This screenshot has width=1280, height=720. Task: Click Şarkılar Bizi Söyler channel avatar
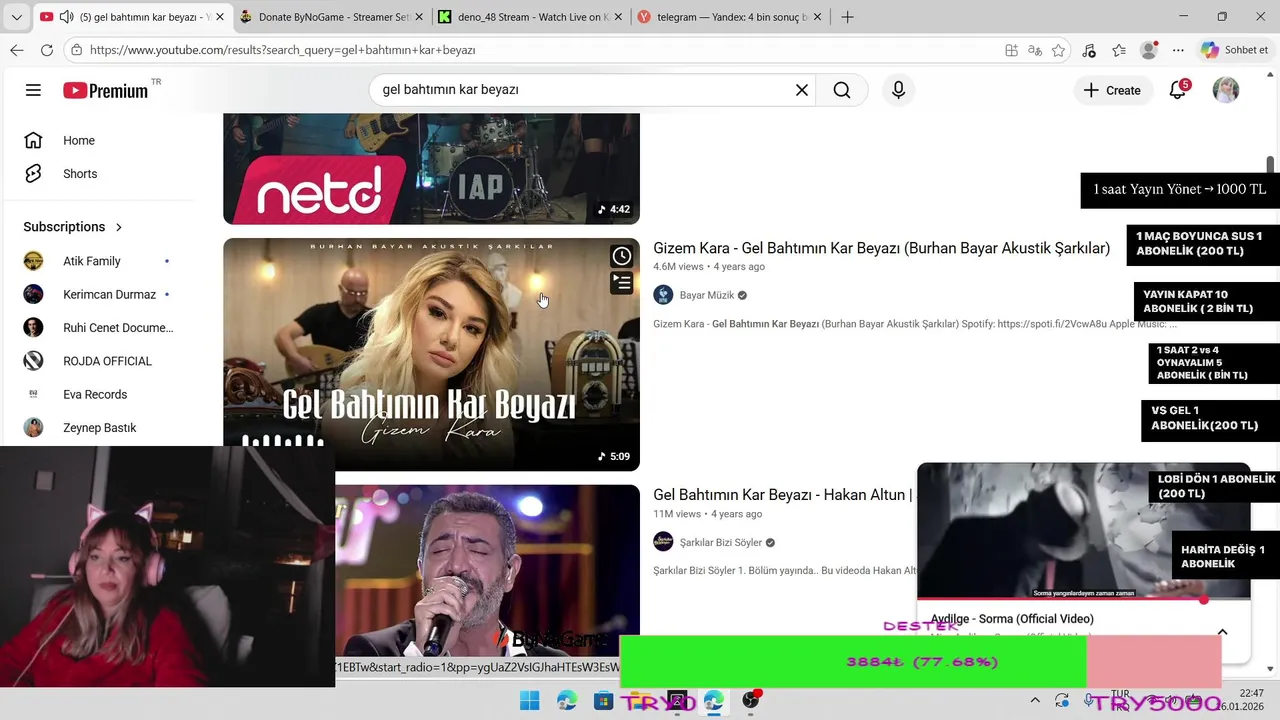click(x=663, y=542)
